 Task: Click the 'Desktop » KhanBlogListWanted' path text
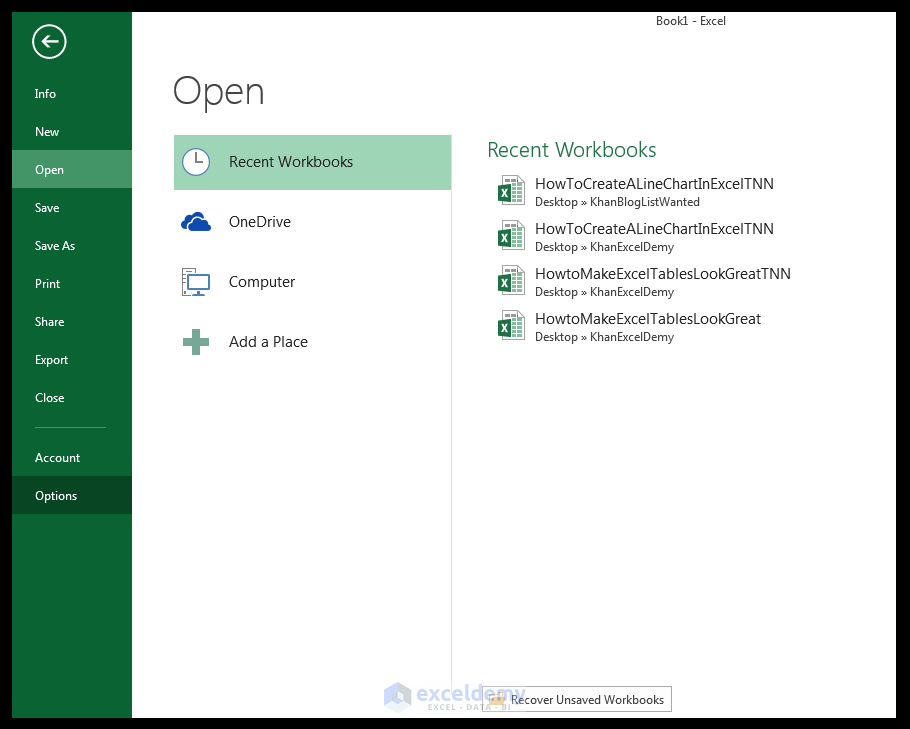(617, 202)
